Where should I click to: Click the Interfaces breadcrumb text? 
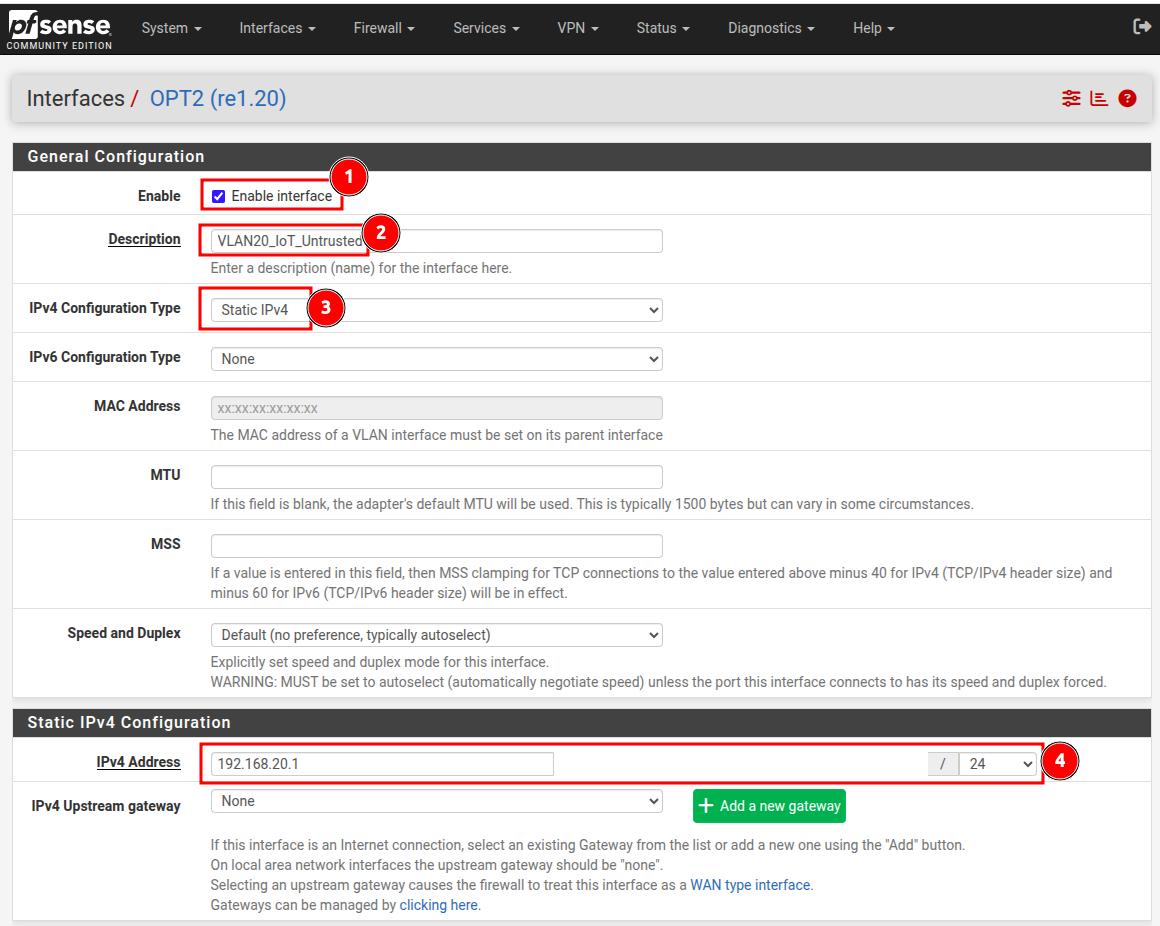point(75,98)
